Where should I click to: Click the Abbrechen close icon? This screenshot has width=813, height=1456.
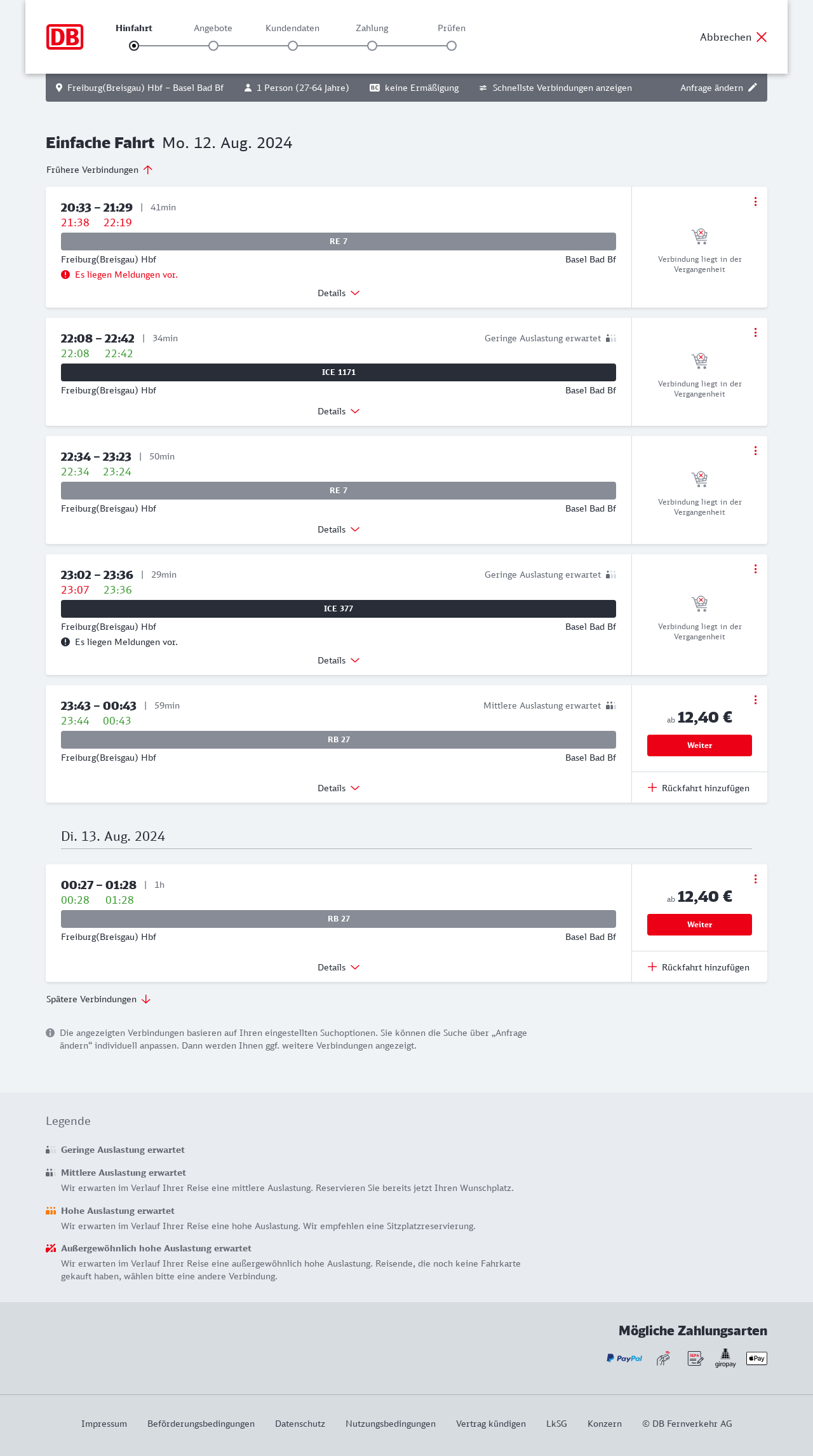tap(762, 37)
